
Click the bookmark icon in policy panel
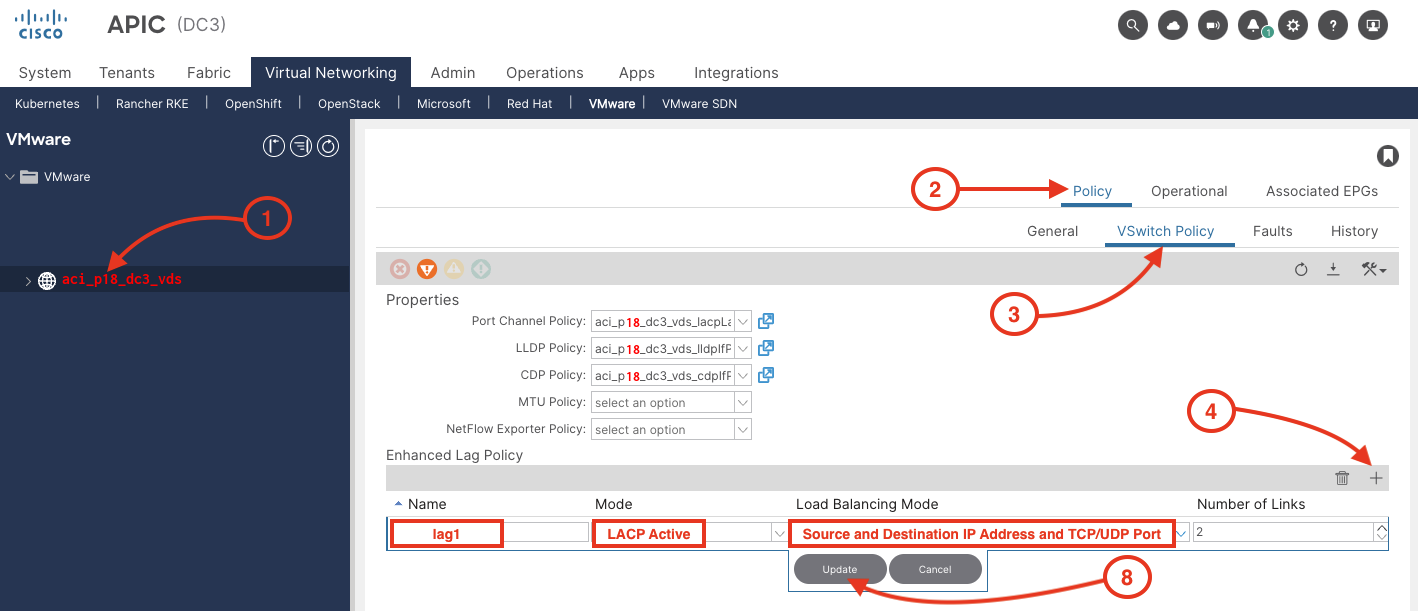coord(1387,156)
